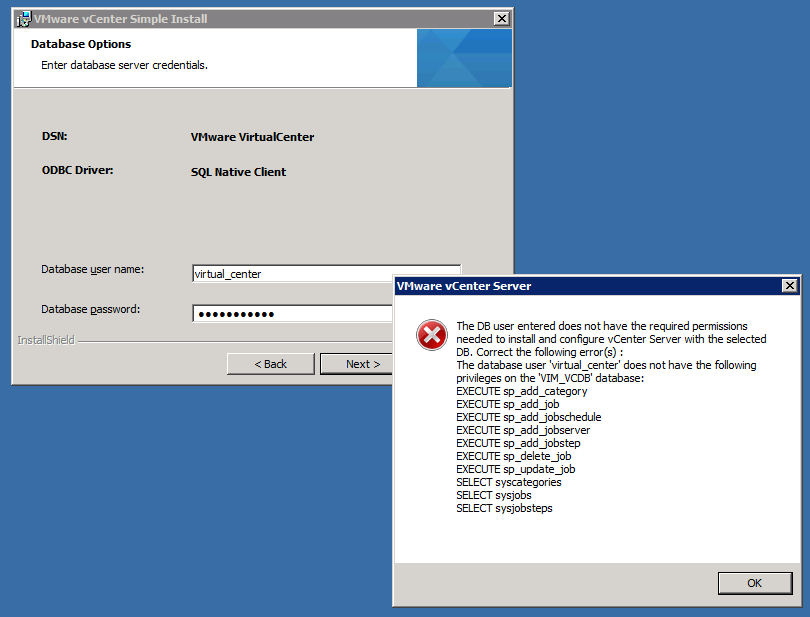Close the vCenter Simple Install window
This screenshot has height=617, width=810.
coord(501,19)
